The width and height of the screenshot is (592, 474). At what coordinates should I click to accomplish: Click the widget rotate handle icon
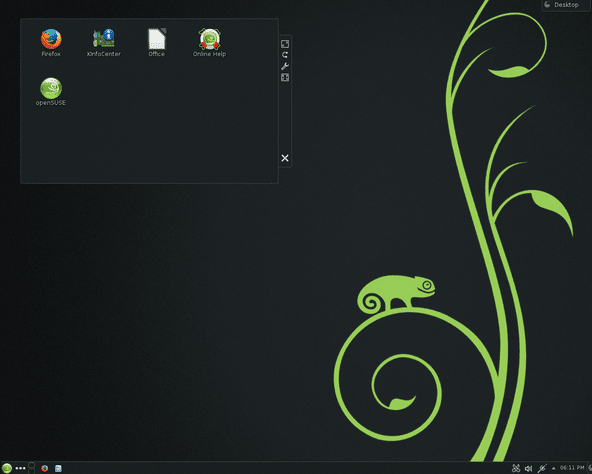(x=285, y=55)
